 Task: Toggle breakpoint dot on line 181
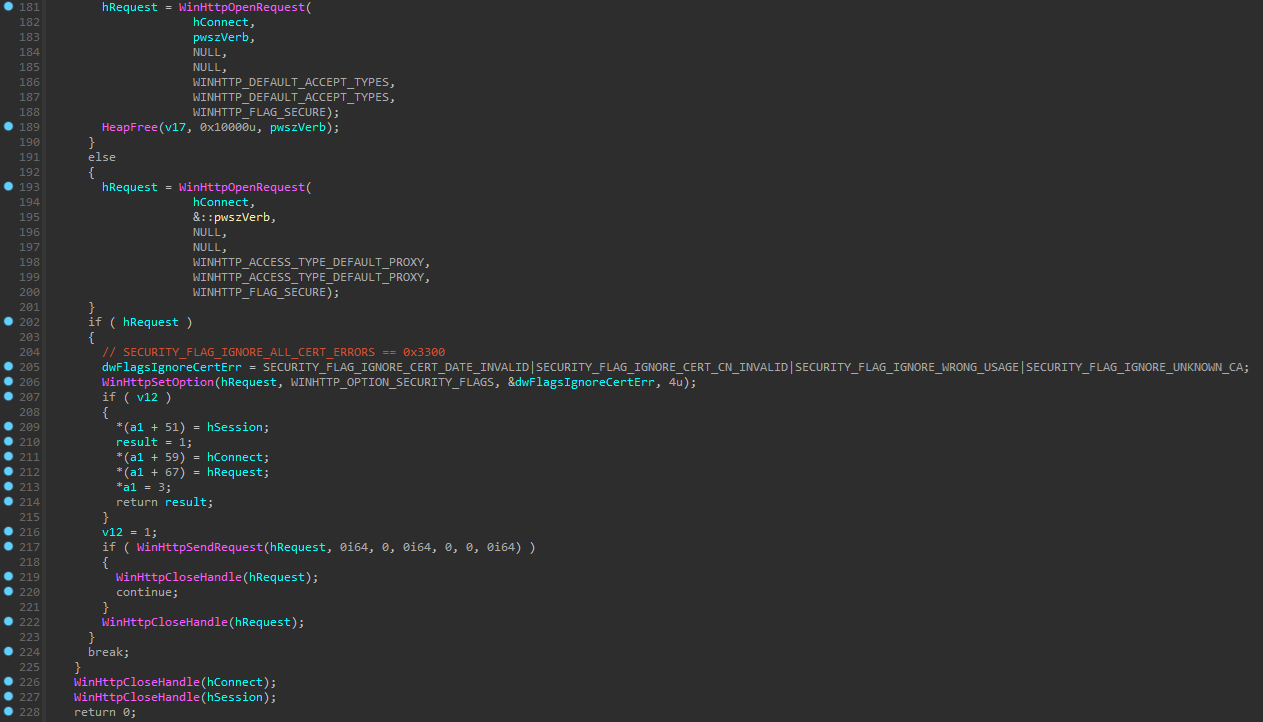tap(9, 7)
